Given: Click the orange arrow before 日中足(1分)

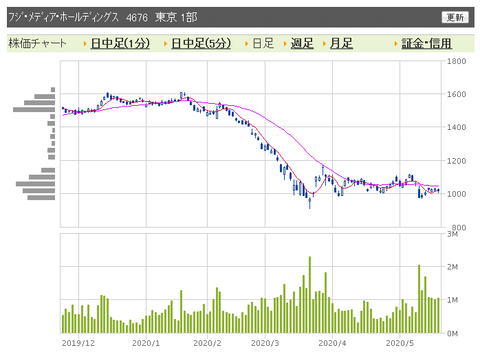Looking at the screenshot, I should click(85, 44).
